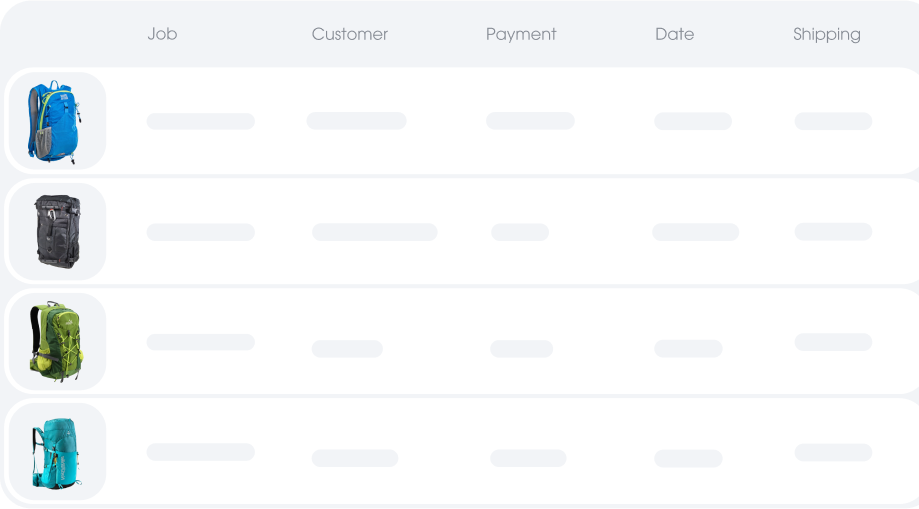The image size is (919, 509).
Task: Sort by the Job column header
Action: tap(162, 34)
